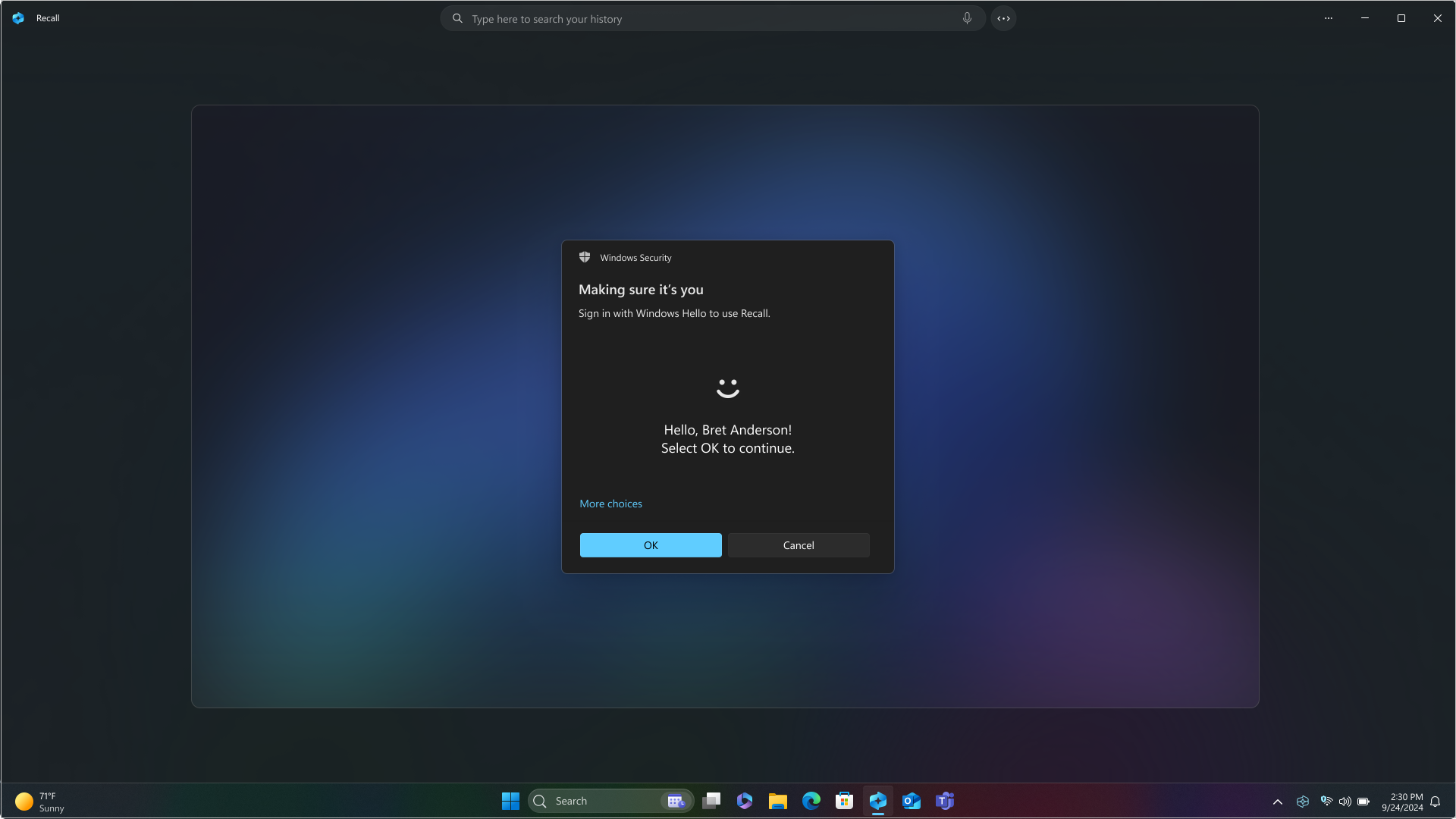Expand system tray hidden icons chevron
1456x819 pixels.
pos(1278,801)
